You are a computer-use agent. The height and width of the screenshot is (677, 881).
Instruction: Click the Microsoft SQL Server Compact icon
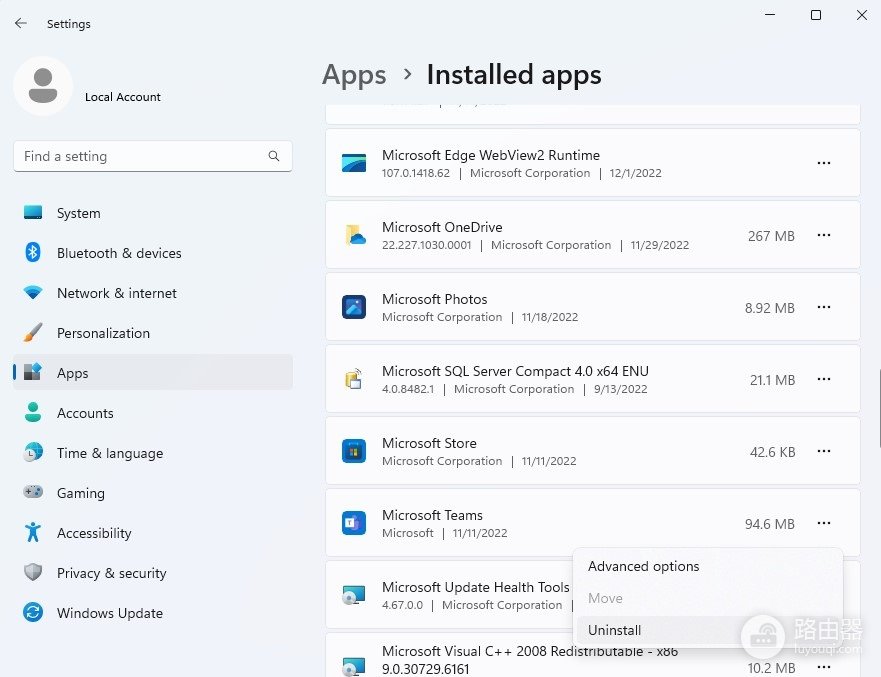coord(354,379)
